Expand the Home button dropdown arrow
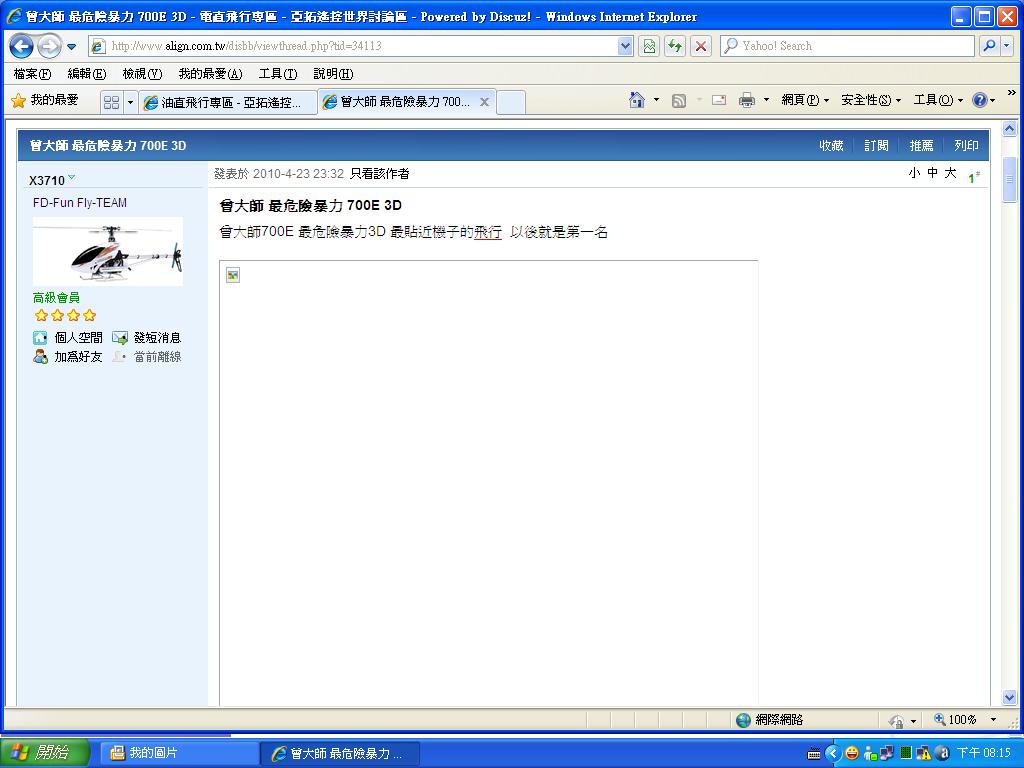This screenshot has height=768, width=1024. click(656, 100)
